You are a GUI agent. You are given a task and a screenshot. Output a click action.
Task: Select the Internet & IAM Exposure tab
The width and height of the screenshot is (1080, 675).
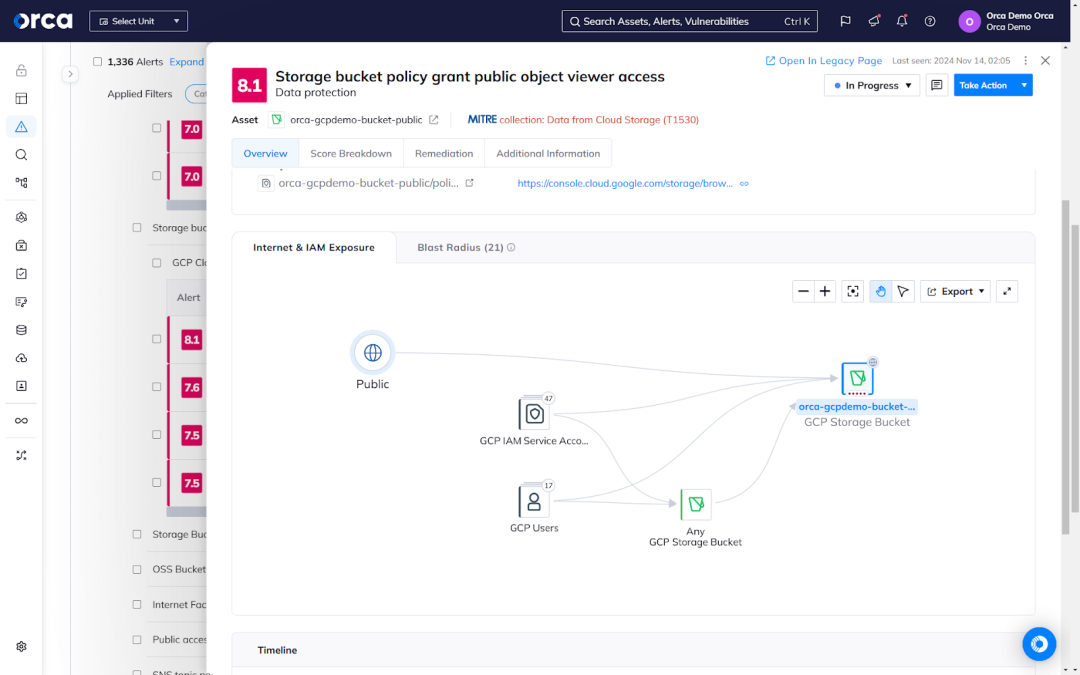[314, 247]
